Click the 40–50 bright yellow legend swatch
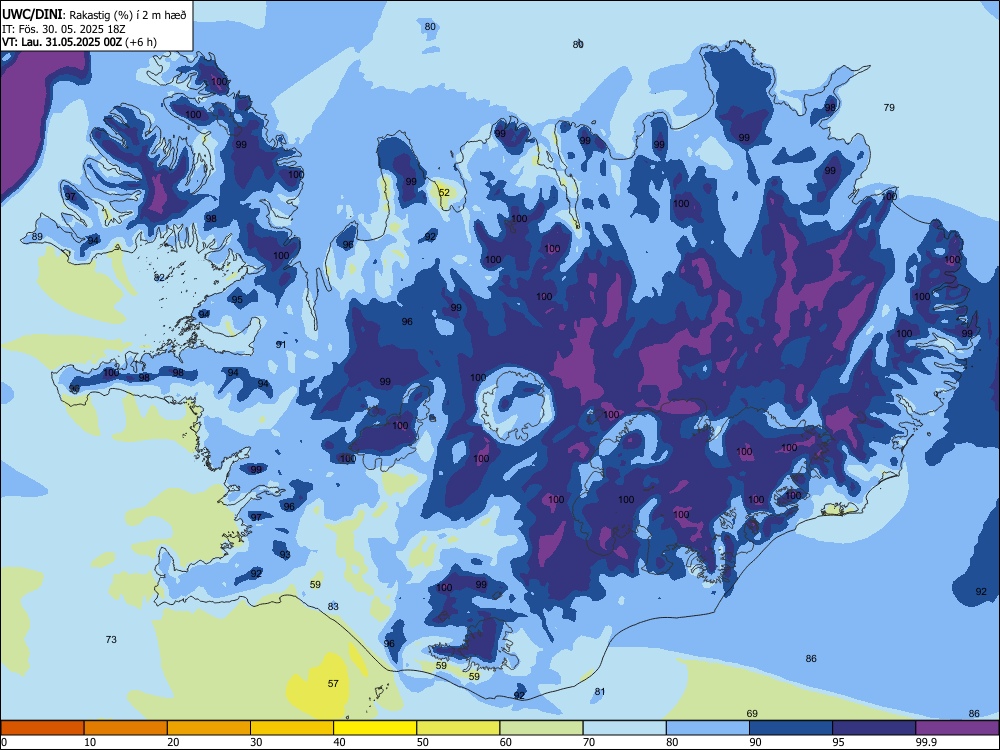The width and height of the screenshot is (1000, 750). [375, 728]
